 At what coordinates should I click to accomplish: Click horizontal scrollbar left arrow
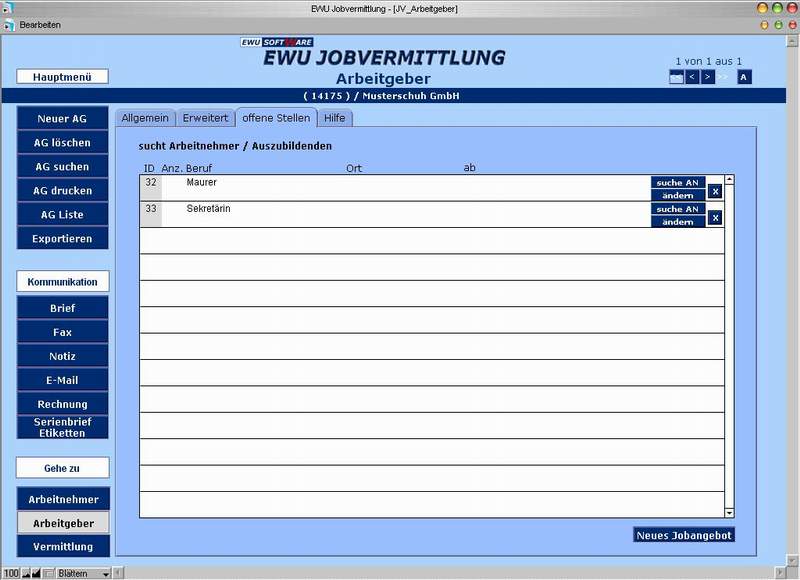(118, 573)
